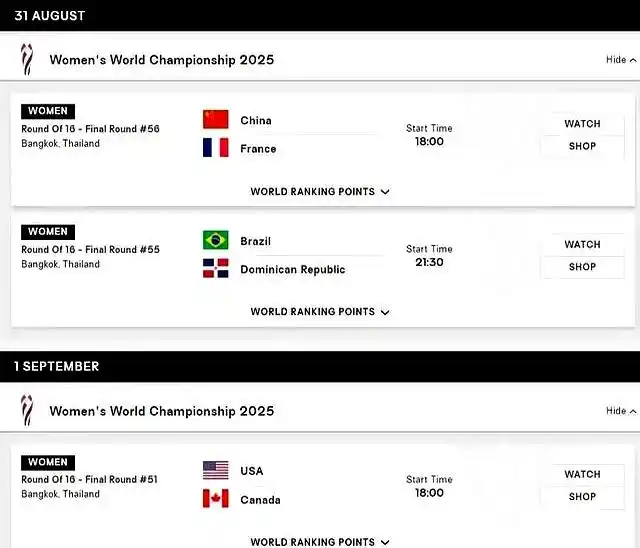Image resolution: width=640 pixels, height=548 pixels.
Task: Watch the USA vs Canada match
Action: (x=582, y=474)
